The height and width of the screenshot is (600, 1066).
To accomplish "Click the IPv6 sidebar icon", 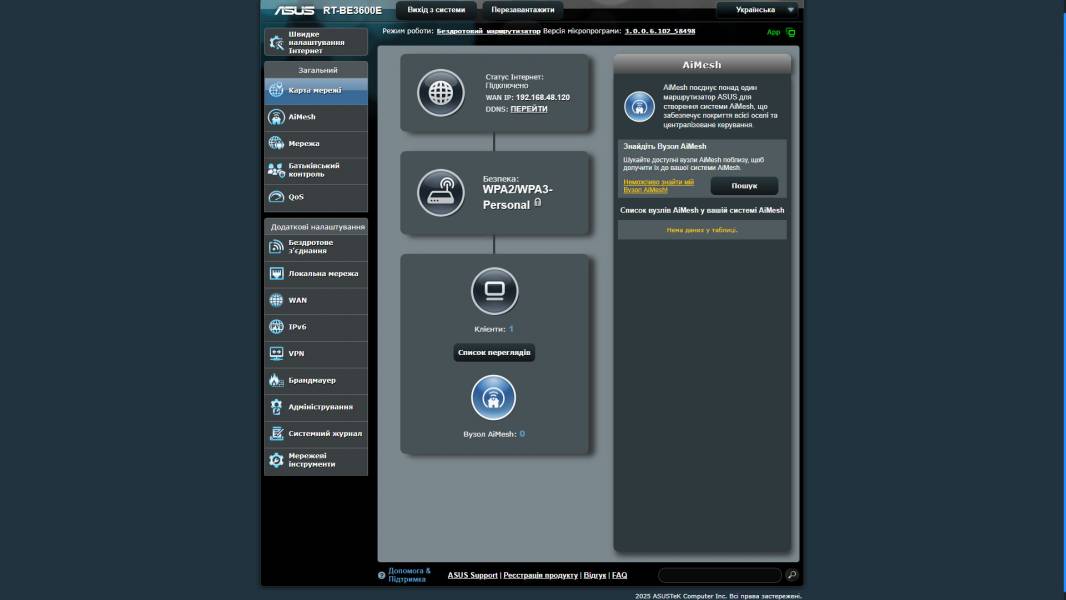I will coord(276,327).
